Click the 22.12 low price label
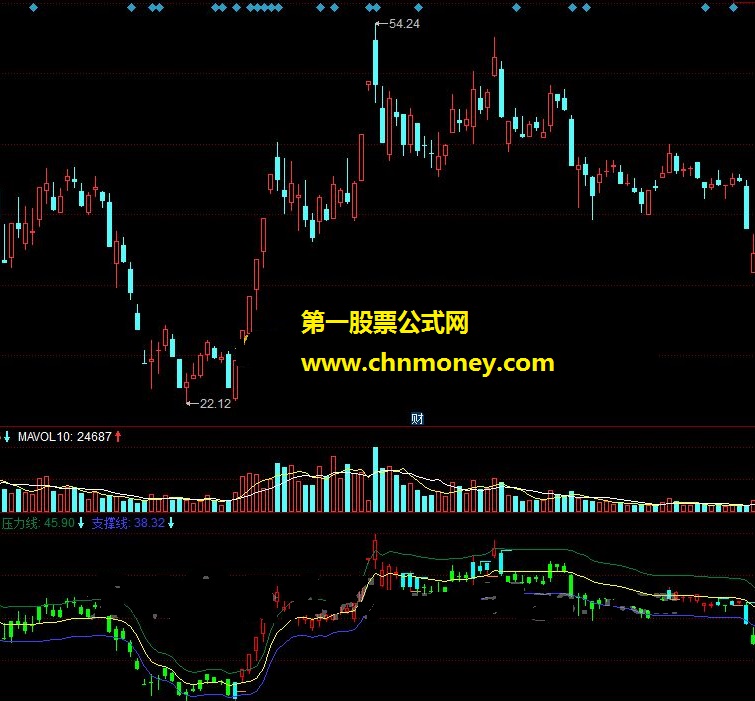This screenshot has width=755, height=701. (x=215, y=403)
